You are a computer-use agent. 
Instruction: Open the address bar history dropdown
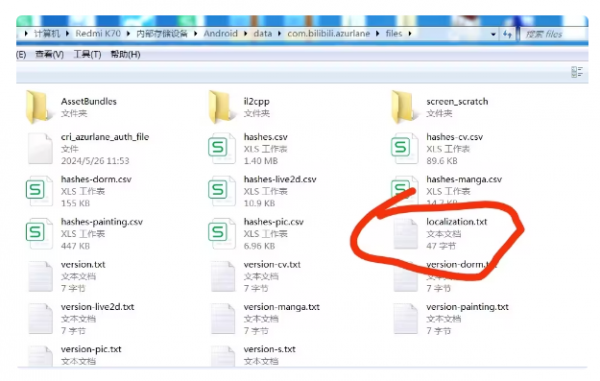(493, 34)
